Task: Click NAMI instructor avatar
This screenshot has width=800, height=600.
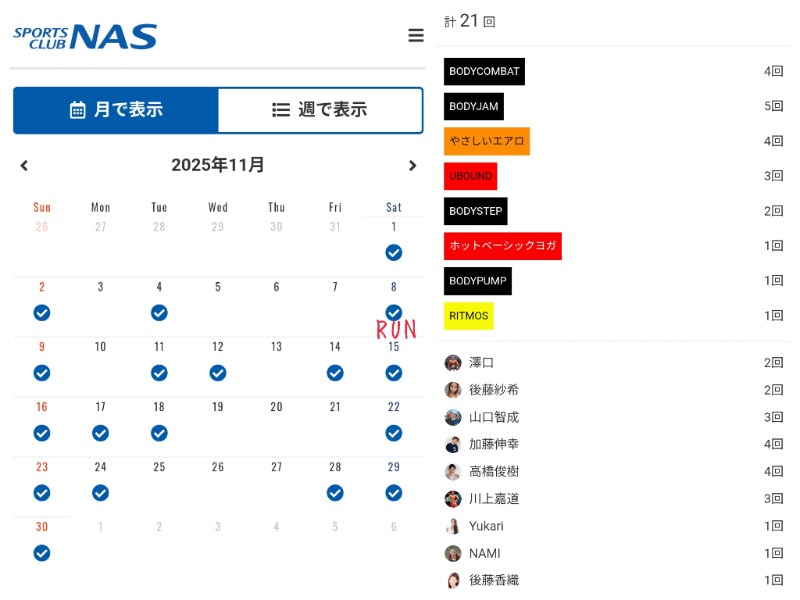Action: pyautogui.click(x=453, y=553)
